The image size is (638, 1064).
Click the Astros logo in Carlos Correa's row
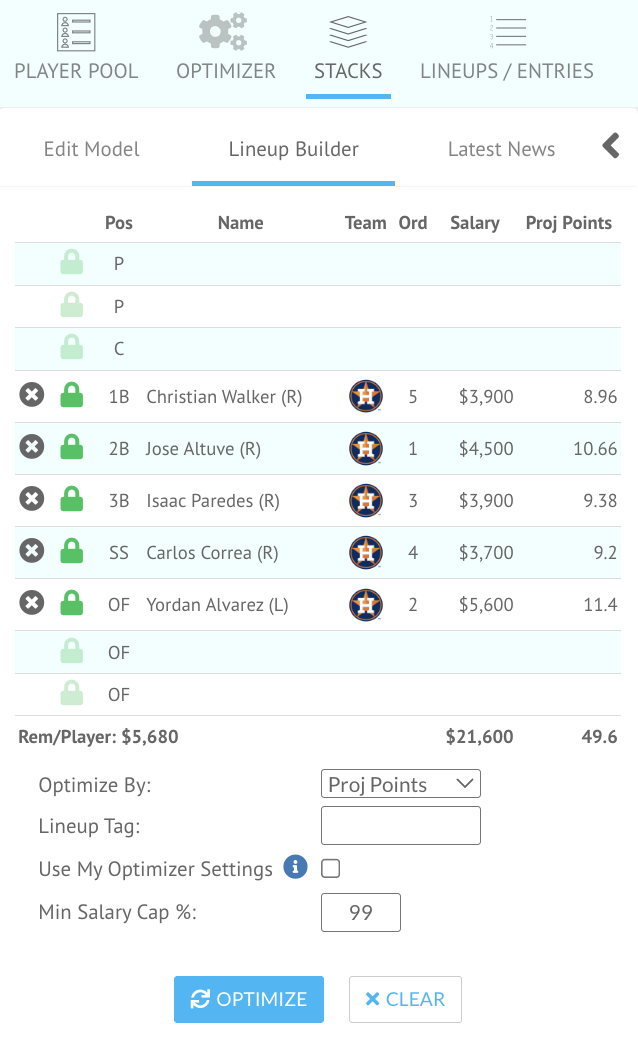[366, 552]
